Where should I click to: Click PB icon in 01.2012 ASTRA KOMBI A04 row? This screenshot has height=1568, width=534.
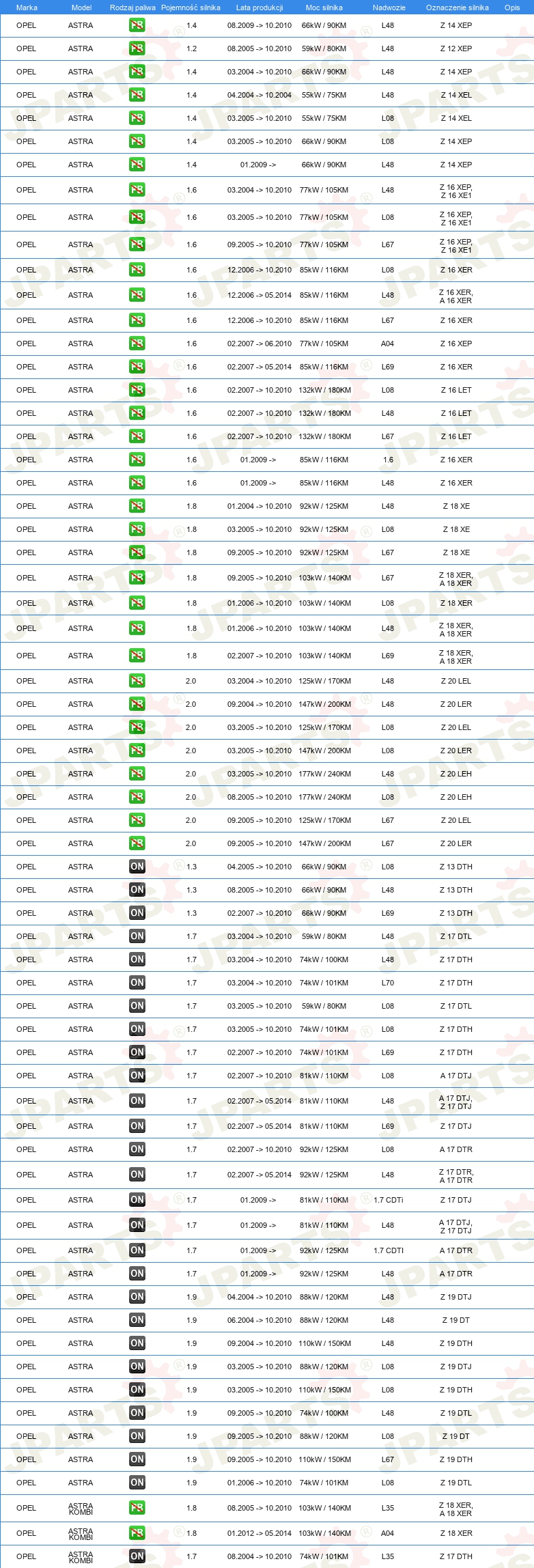click(137, 1533)
